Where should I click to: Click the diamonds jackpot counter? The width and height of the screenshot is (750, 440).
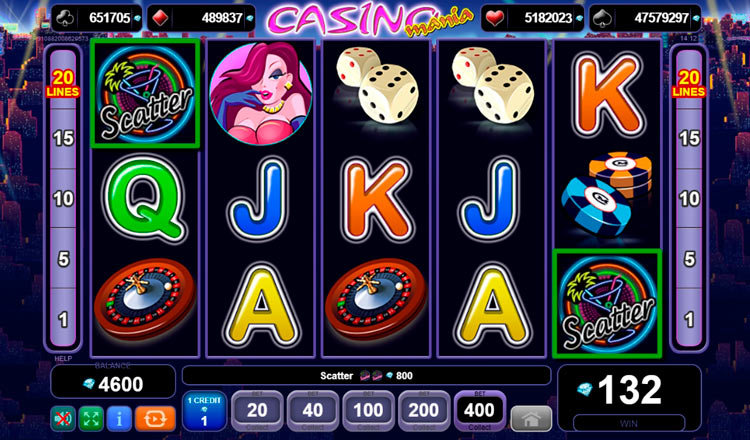(201, 18)
